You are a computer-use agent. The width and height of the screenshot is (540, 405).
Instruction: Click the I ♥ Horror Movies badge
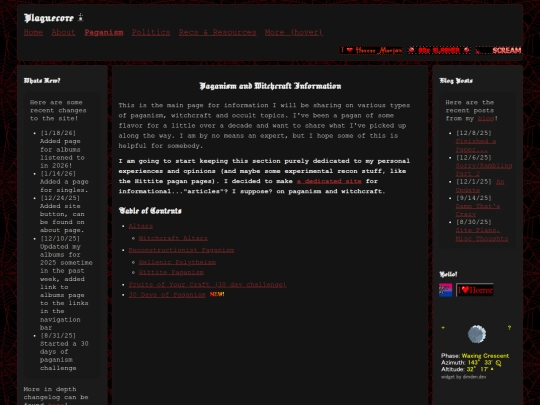(371, 50)
